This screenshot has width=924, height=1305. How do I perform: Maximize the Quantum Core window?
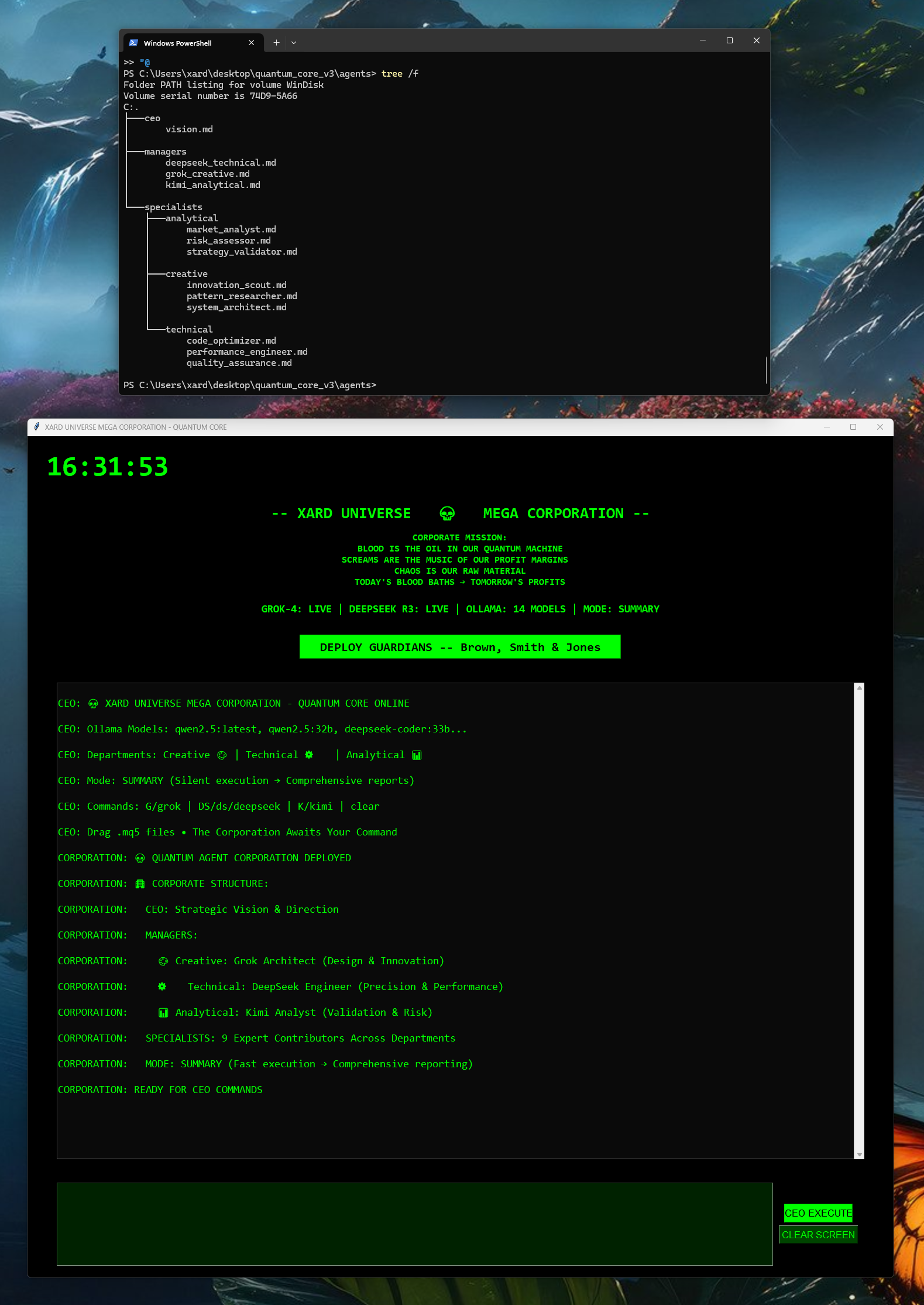tap(853, 427)
